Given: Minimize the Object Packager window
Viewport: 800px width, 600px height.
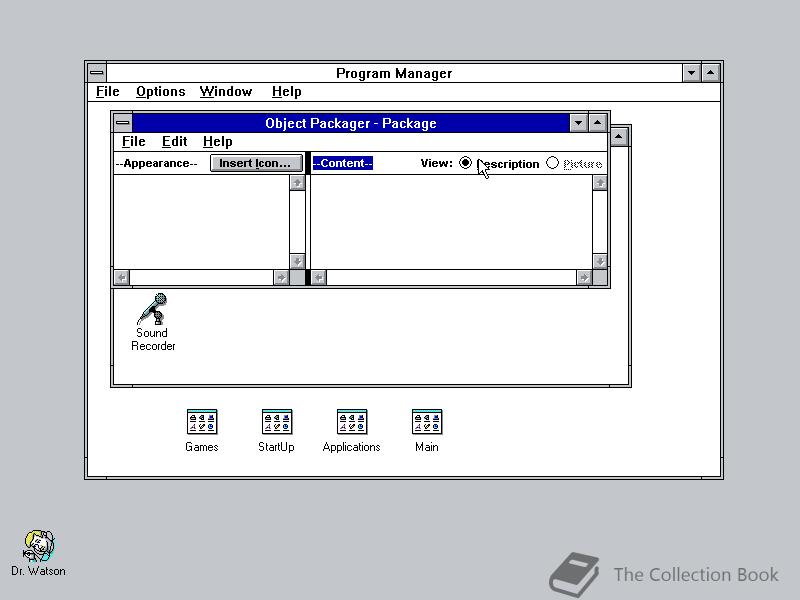Looking at the screenshot, I should click(578, 123).
